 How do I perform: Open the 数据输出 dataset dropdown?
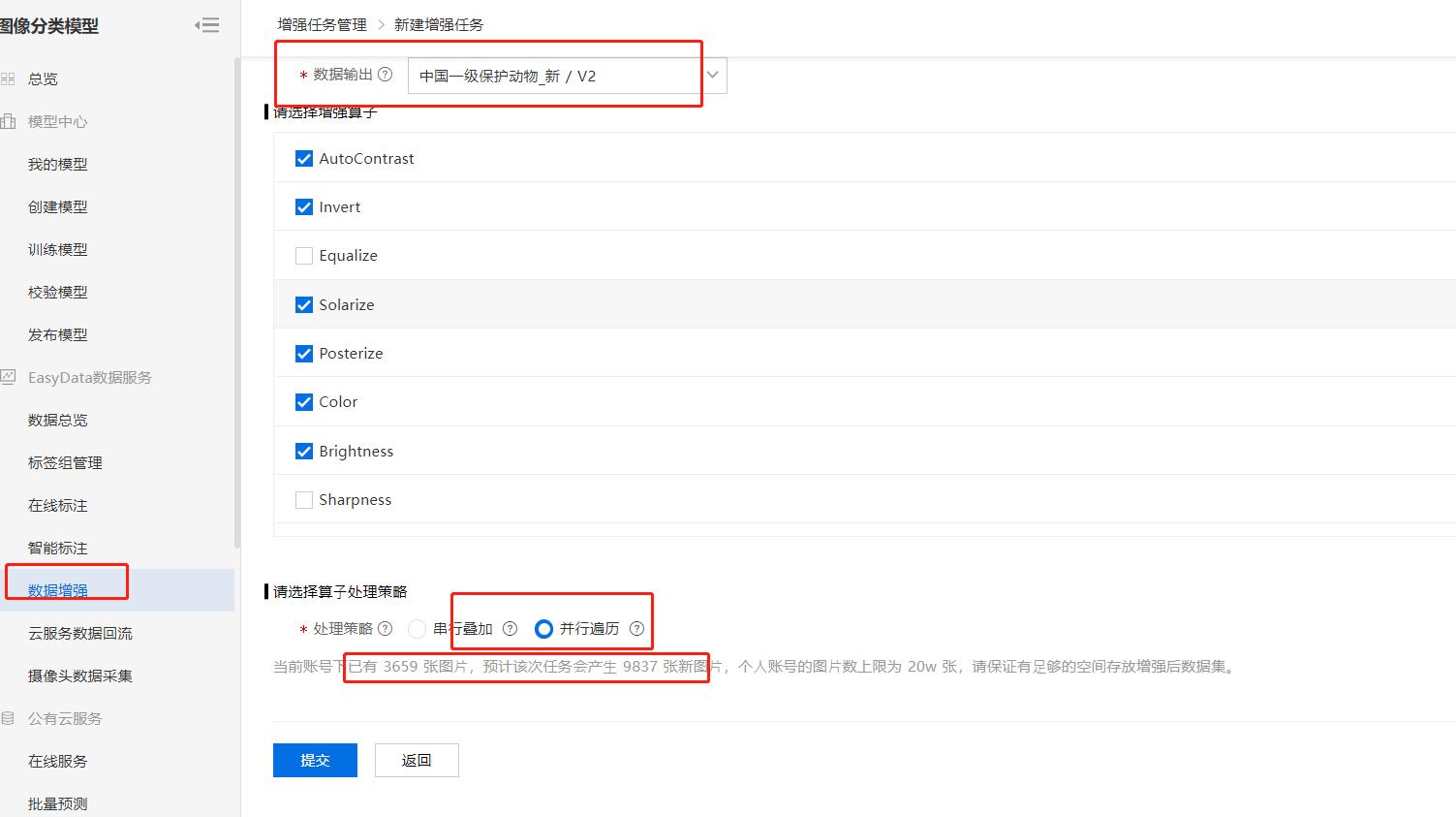(713, 75)
